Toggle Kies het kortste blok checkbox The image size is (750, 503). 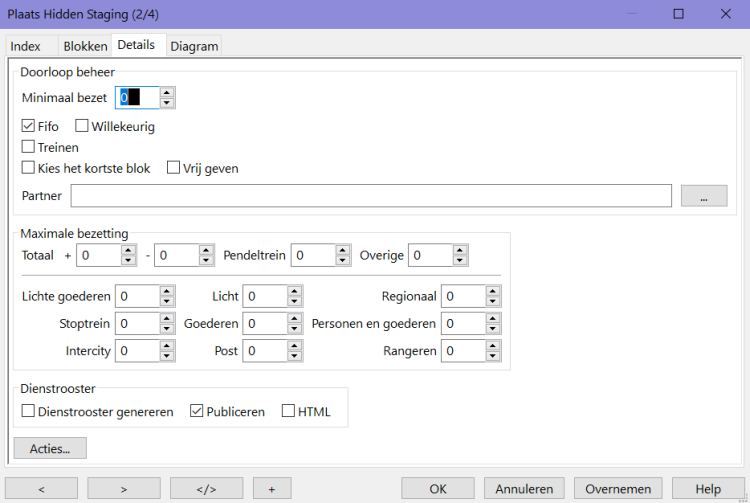pyautogui.click(x=28, y=168)
